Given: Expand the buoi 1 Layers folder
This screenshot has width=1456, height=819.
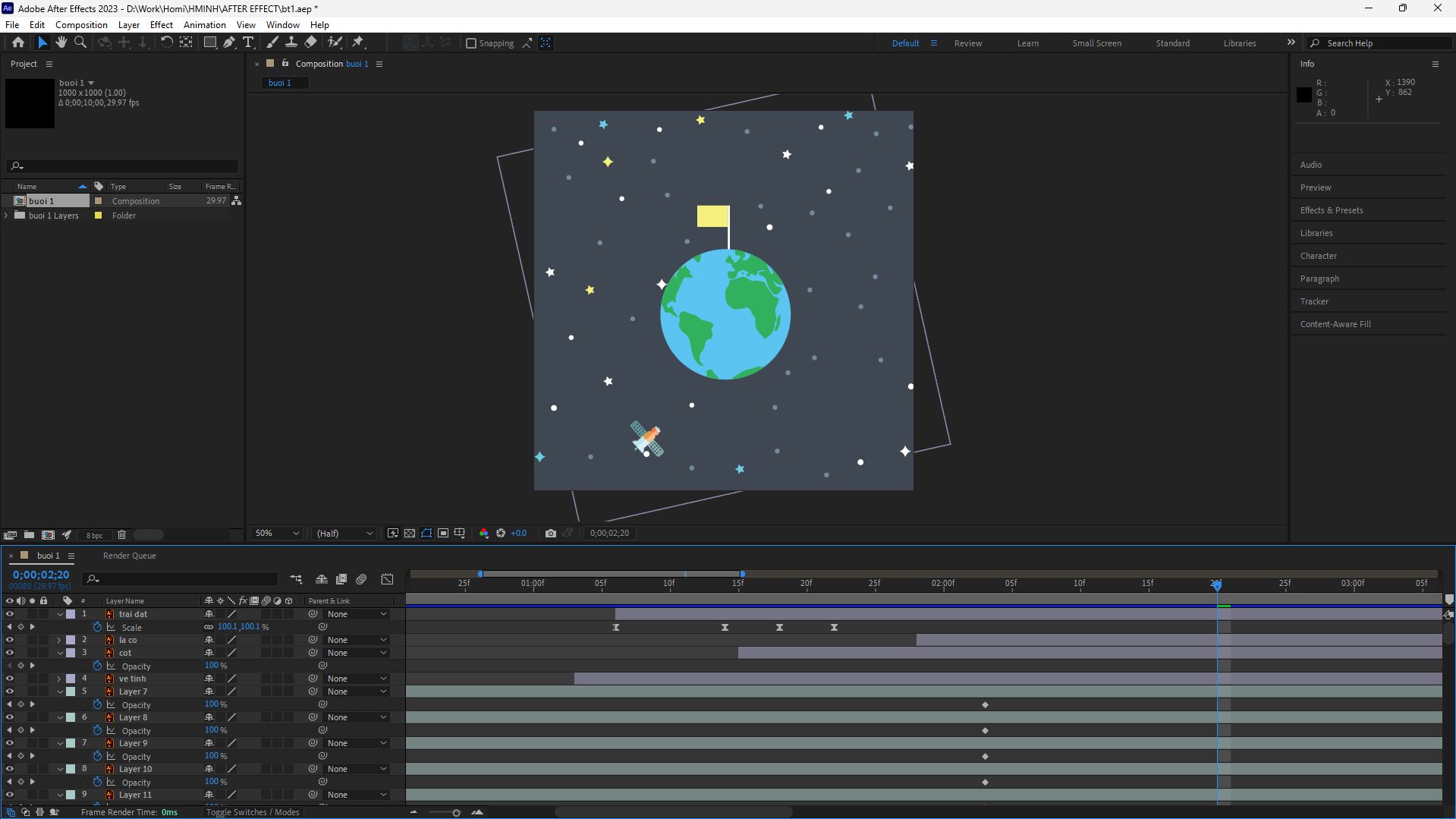Looking at the screenshot, I should pyautogui.click(x=7, y=216).
